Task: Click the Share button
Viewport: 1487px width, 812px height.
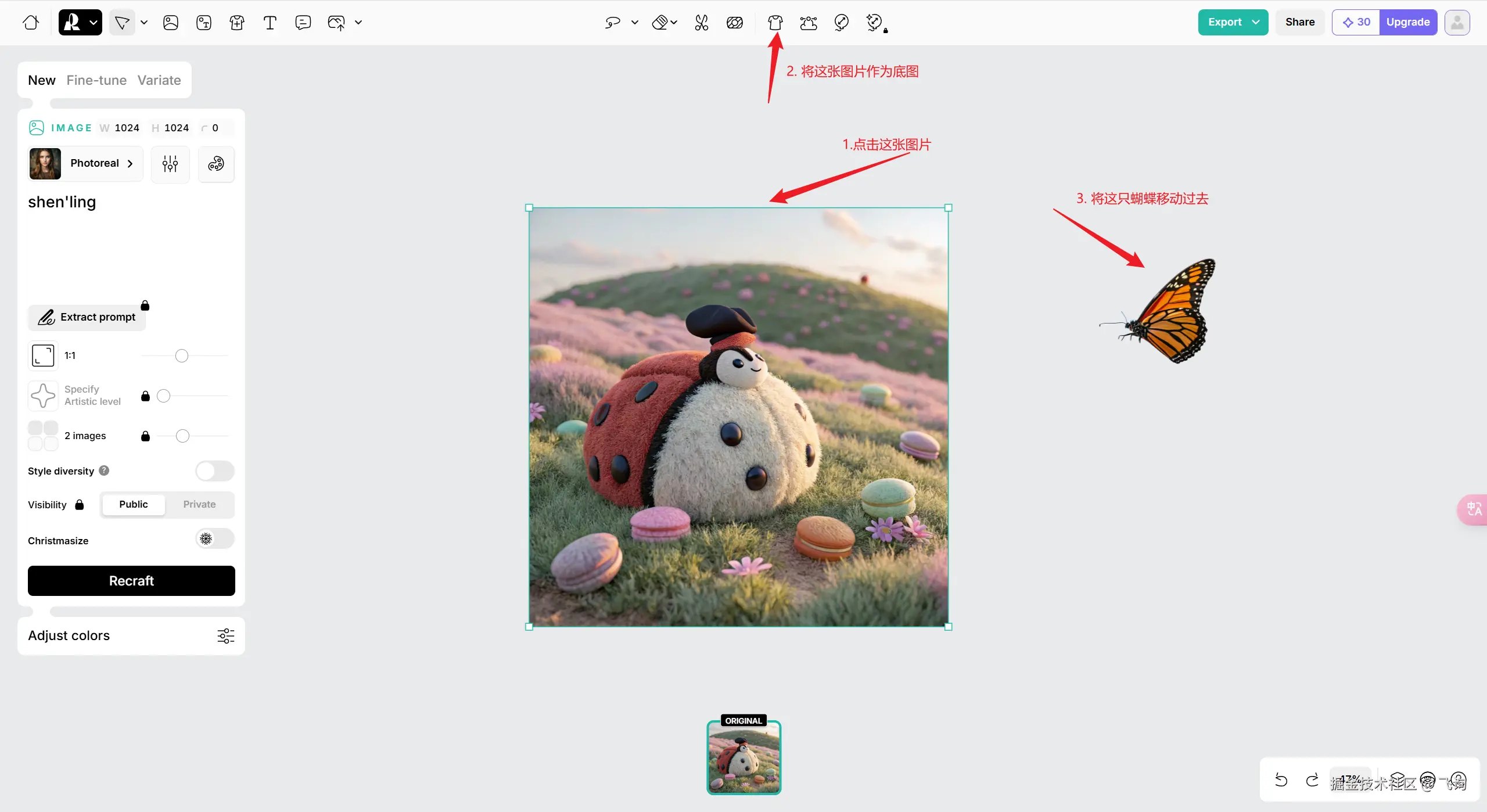Action: [1299, 22]
